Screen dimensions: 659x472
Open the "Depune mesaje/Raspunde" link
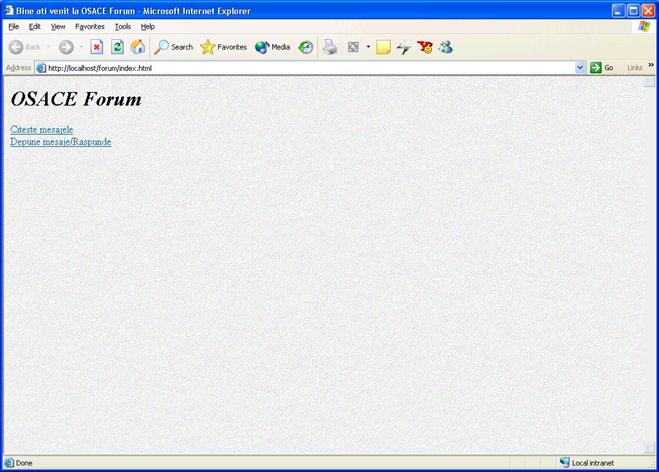(x=60, y=142)
